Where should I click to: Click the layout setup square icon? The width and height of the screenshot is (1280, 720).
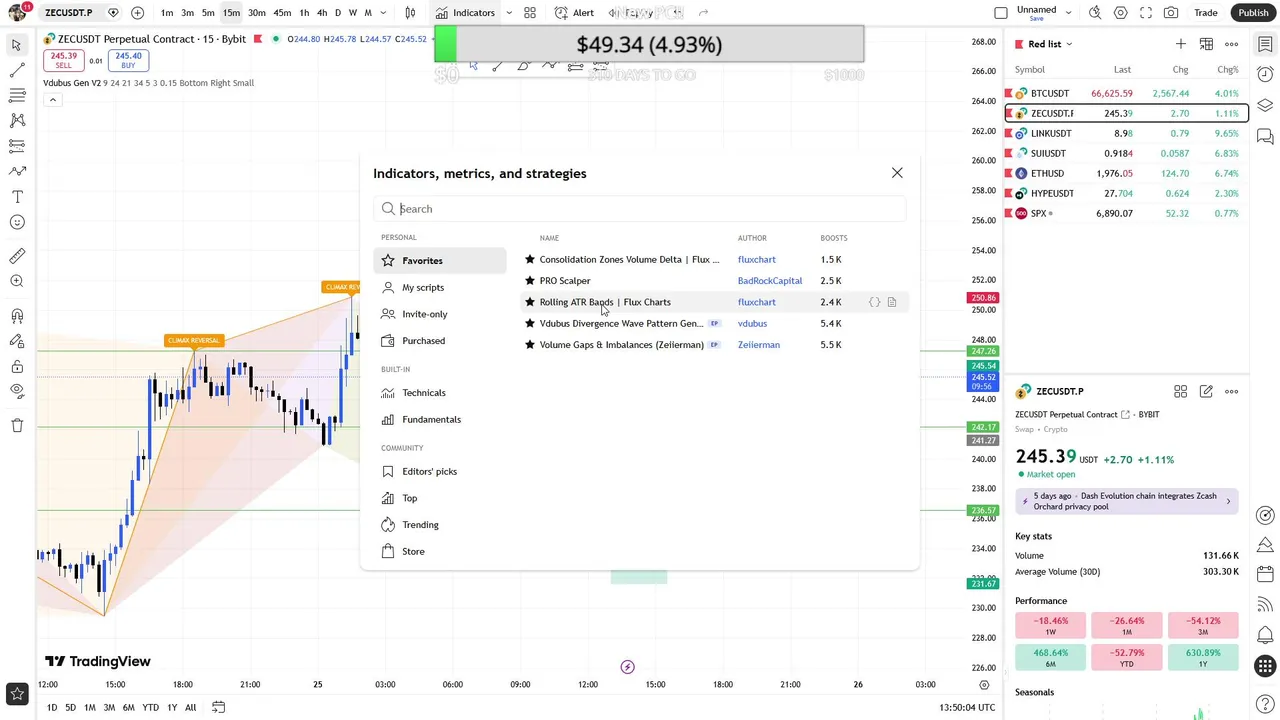(x=1001, y=13)
